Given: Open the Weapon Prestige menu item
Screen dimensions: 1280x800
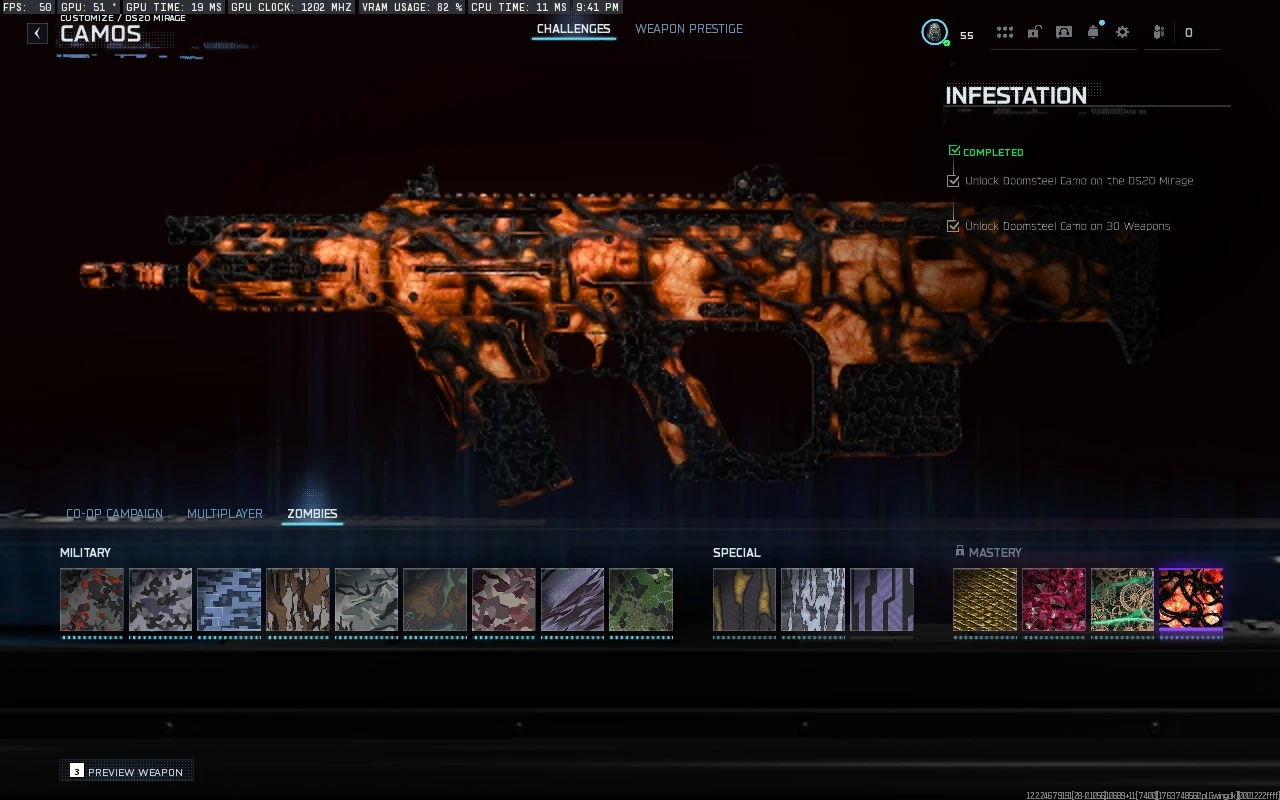Looking at the screenshot, I should click(x=688, y=29).
